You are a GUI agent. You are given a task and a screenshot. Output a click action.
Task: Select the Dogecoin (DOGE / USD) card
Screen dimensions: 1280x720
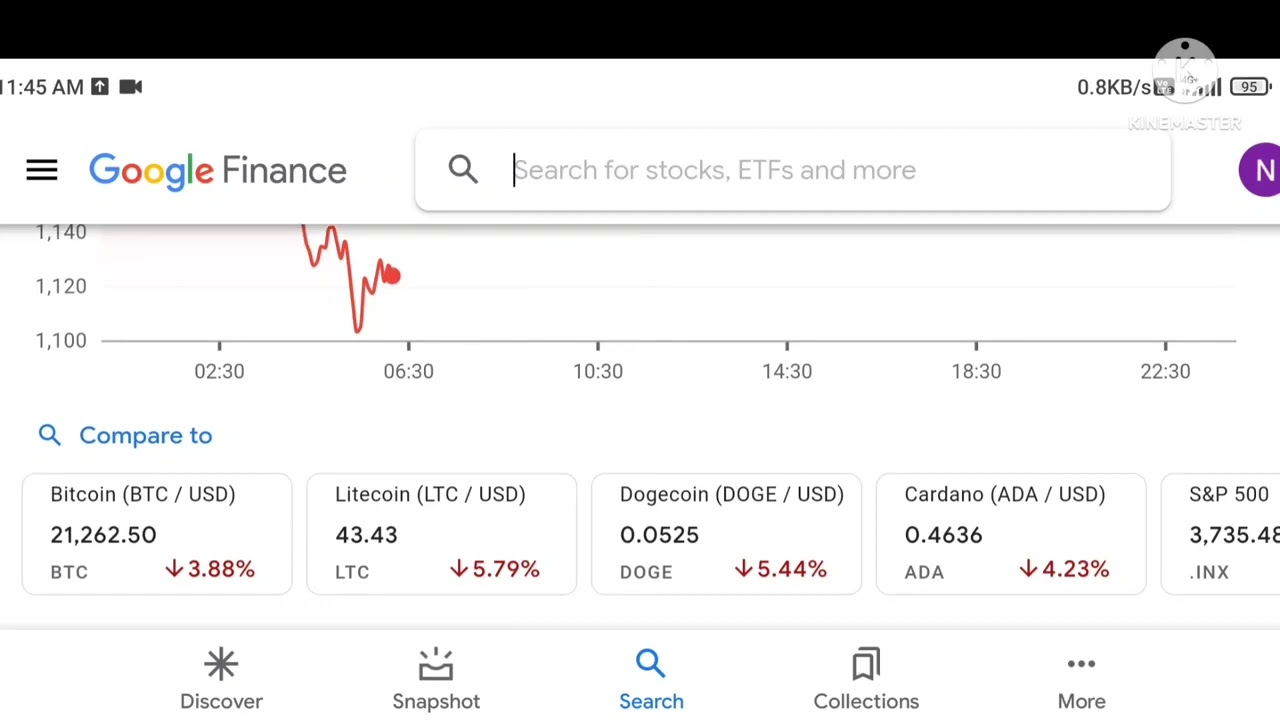726,534
